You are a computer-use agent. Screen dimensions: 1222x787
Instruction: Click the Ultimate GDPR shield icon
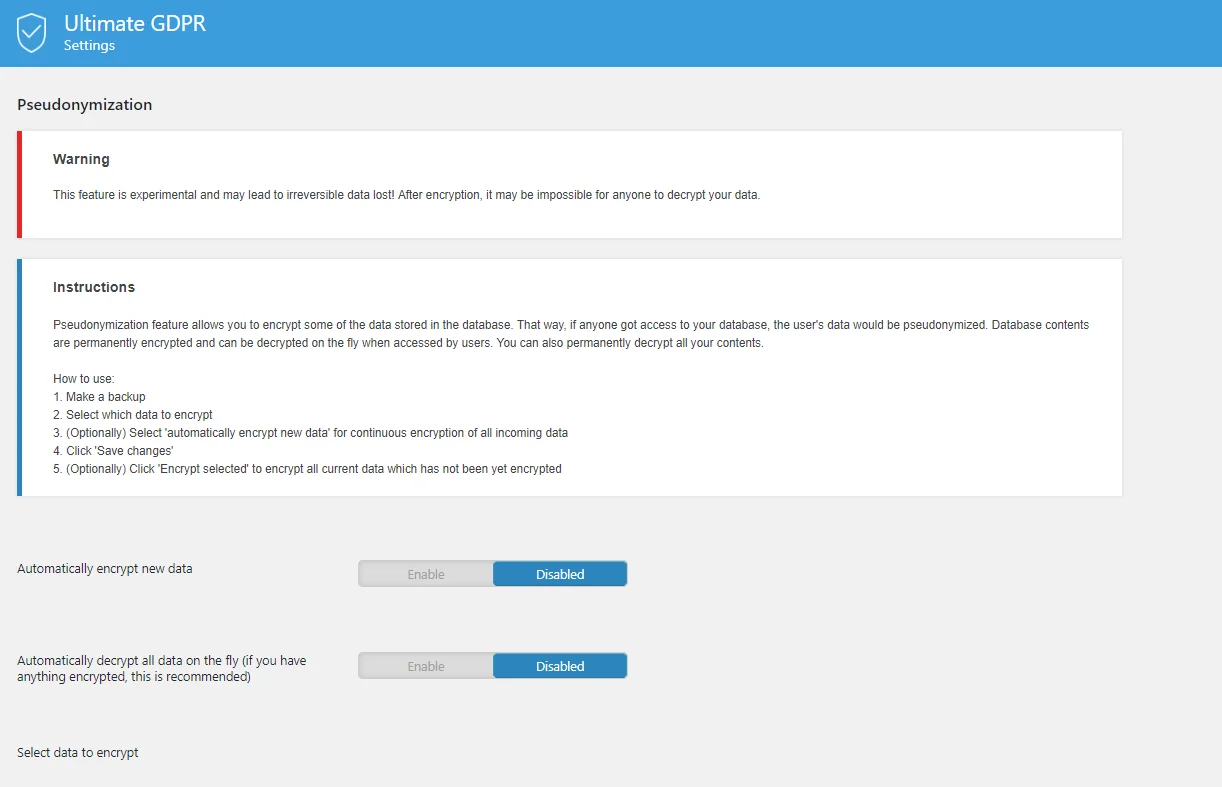pos(31,32)
